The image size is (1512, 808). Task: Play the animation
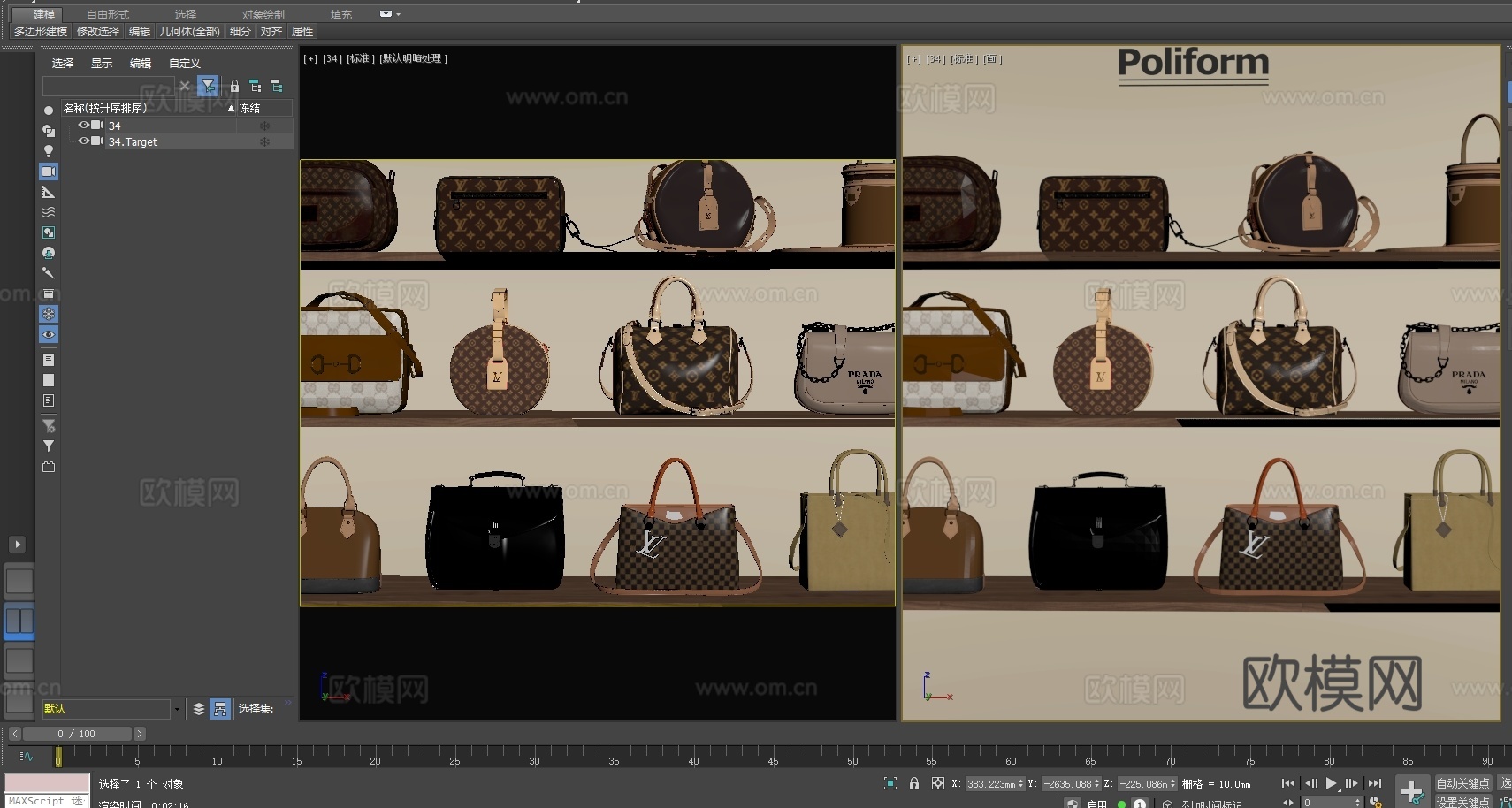(x=1331, y=783)
